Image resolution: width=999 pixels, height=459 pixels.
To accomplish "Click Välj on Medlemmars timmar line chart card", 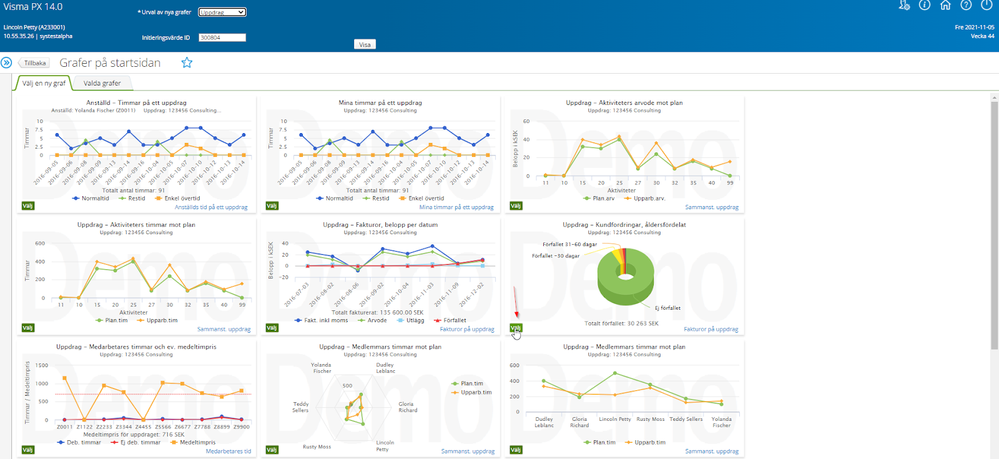I will tap(516, 451).
